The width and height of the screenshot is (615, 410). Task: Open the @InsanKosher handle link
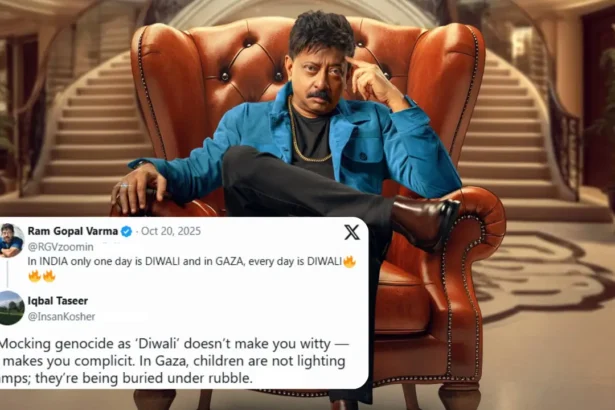point(61,317)
